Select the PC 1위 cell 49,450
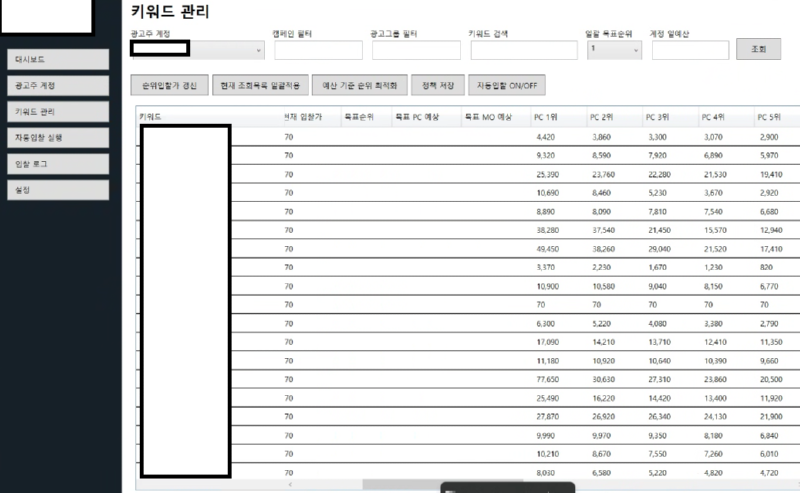This screenshot has width=800, height=493. click(547, 249)
